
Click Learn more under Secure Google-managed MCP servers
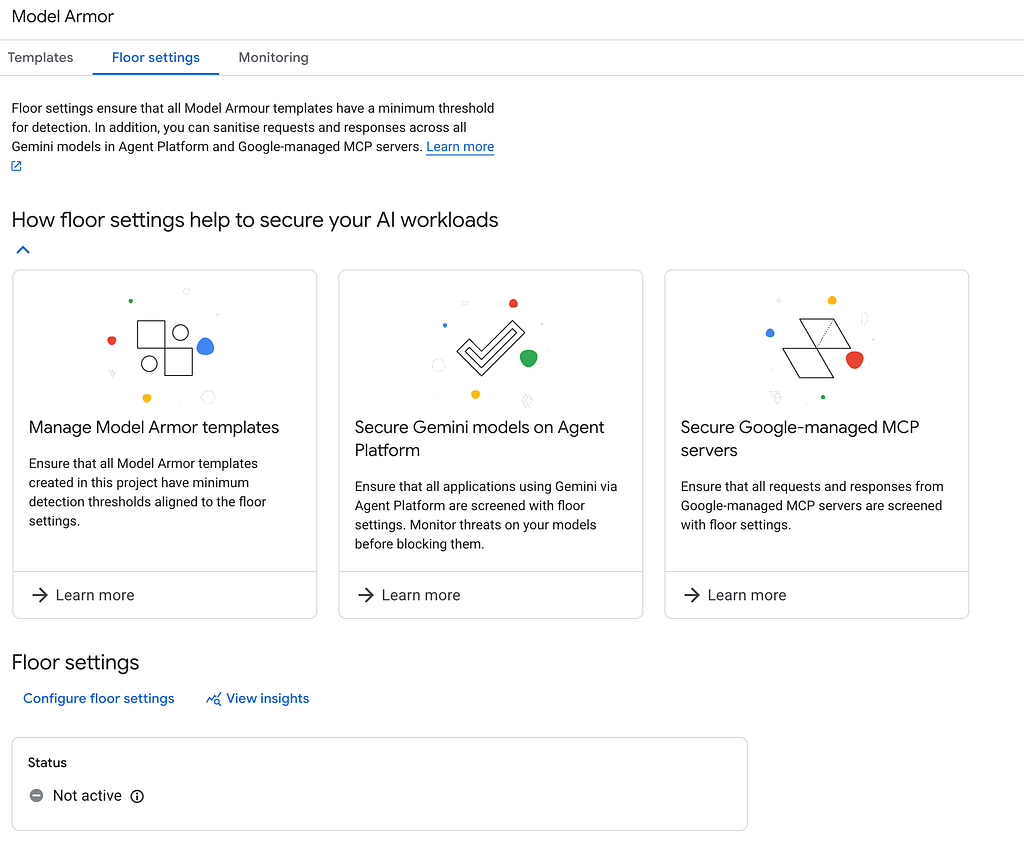[x=746, y=595]
